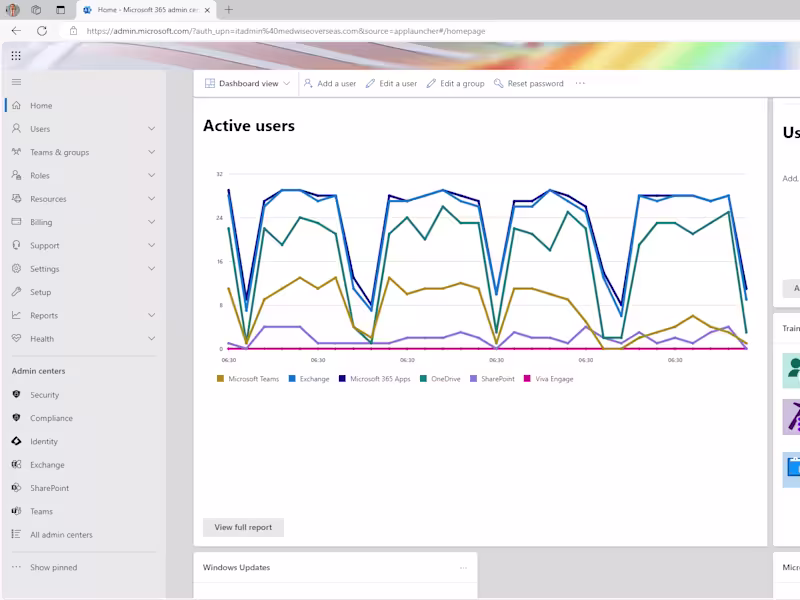The height and width of the screenshot is (600, 800).
Task: Expand the Billing section chevron
Action: tap(152, 222)
